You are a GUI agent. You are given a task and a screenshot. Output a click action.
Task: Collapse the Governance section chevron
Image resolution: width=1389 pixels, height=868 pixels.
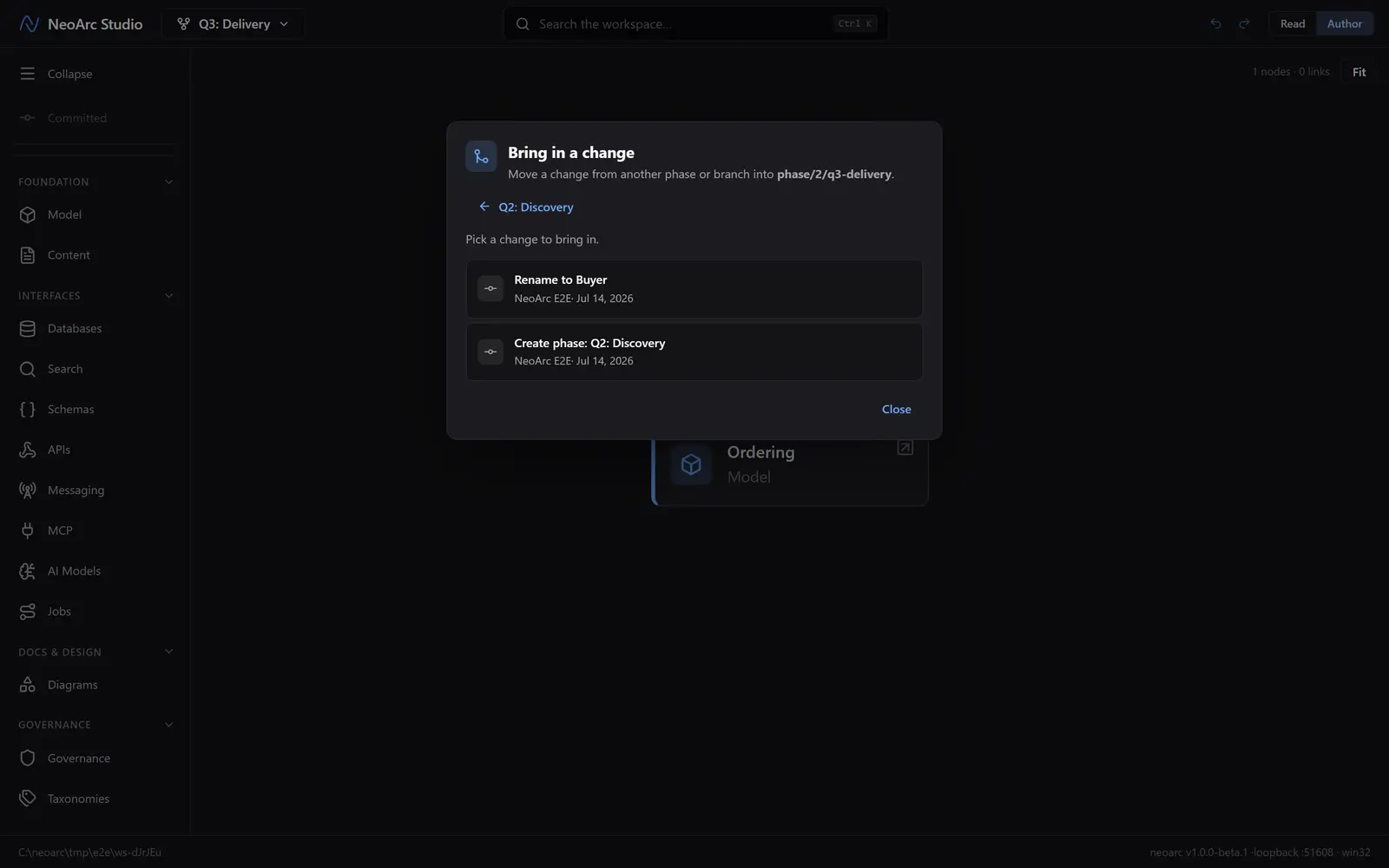[168, 725]
